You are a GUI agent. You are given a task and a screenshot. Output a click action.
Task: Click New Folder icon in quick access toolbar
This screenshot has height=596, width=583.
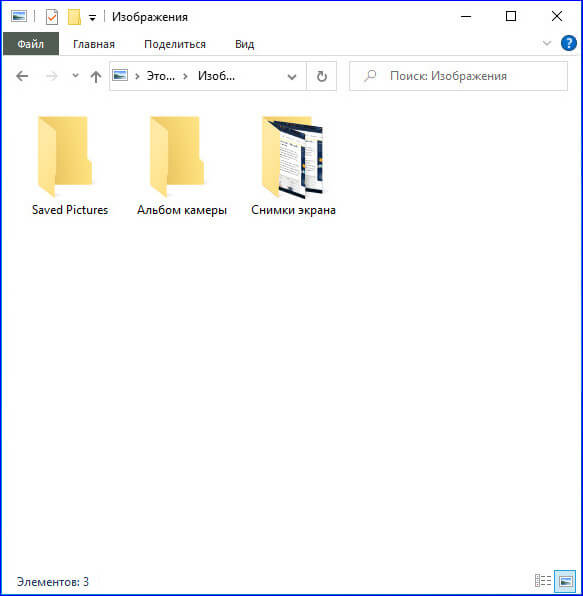[x=74, y=17]
